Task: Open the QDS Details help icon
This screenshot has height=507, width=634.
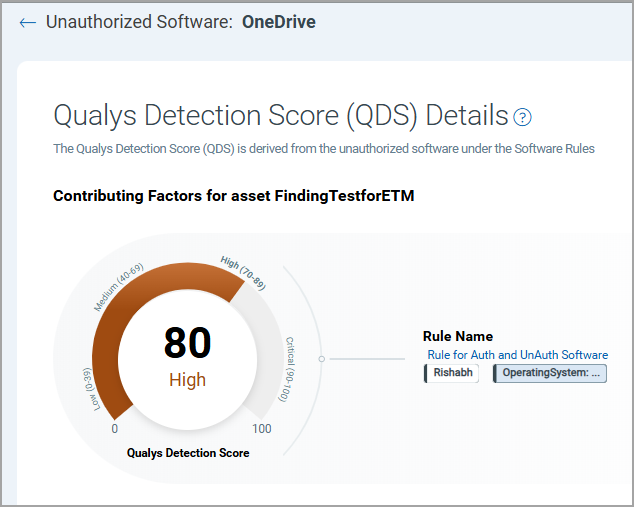Action: pos(522,117)
